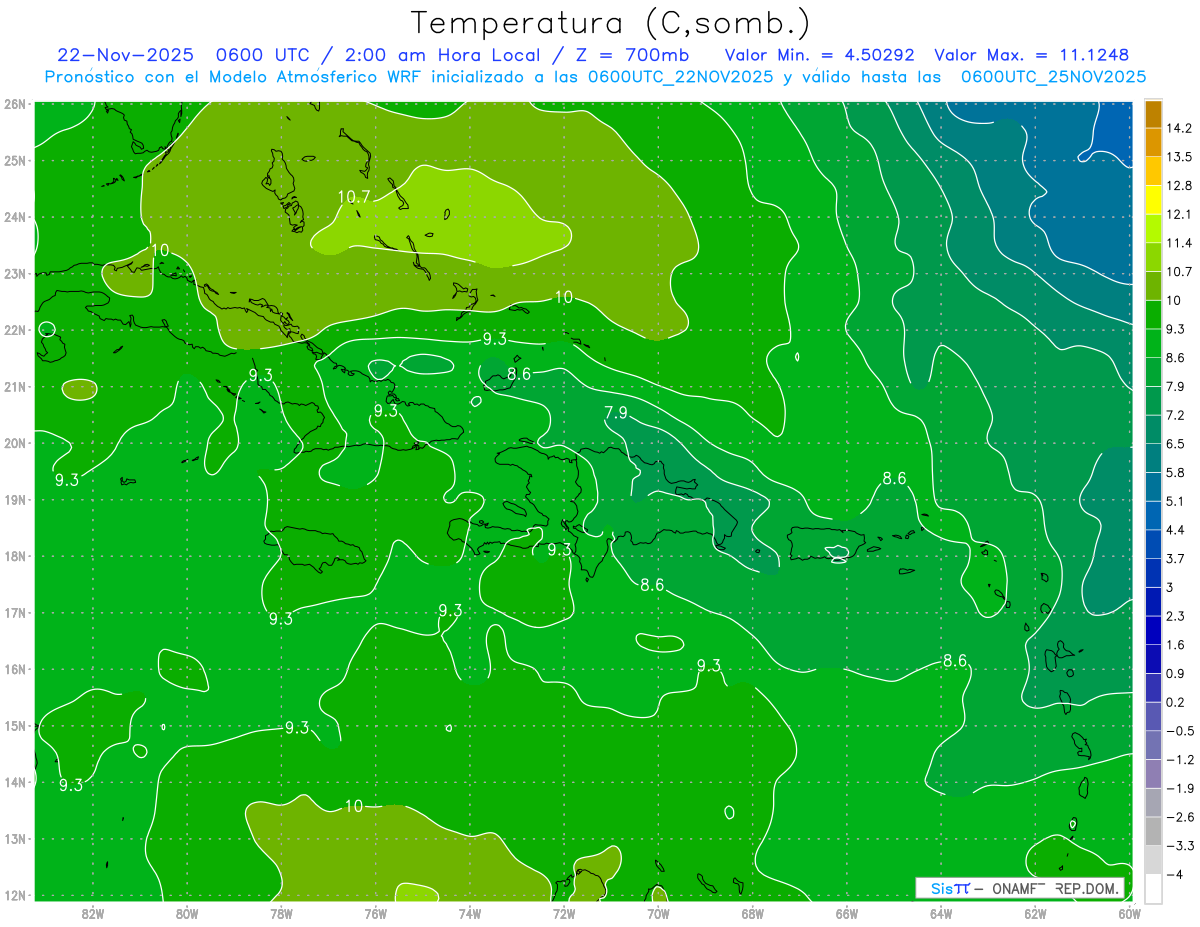The width and height of the screenshot is (1200, 927).
Task: Click the "66W" longitude label
Action: [847, 913]
